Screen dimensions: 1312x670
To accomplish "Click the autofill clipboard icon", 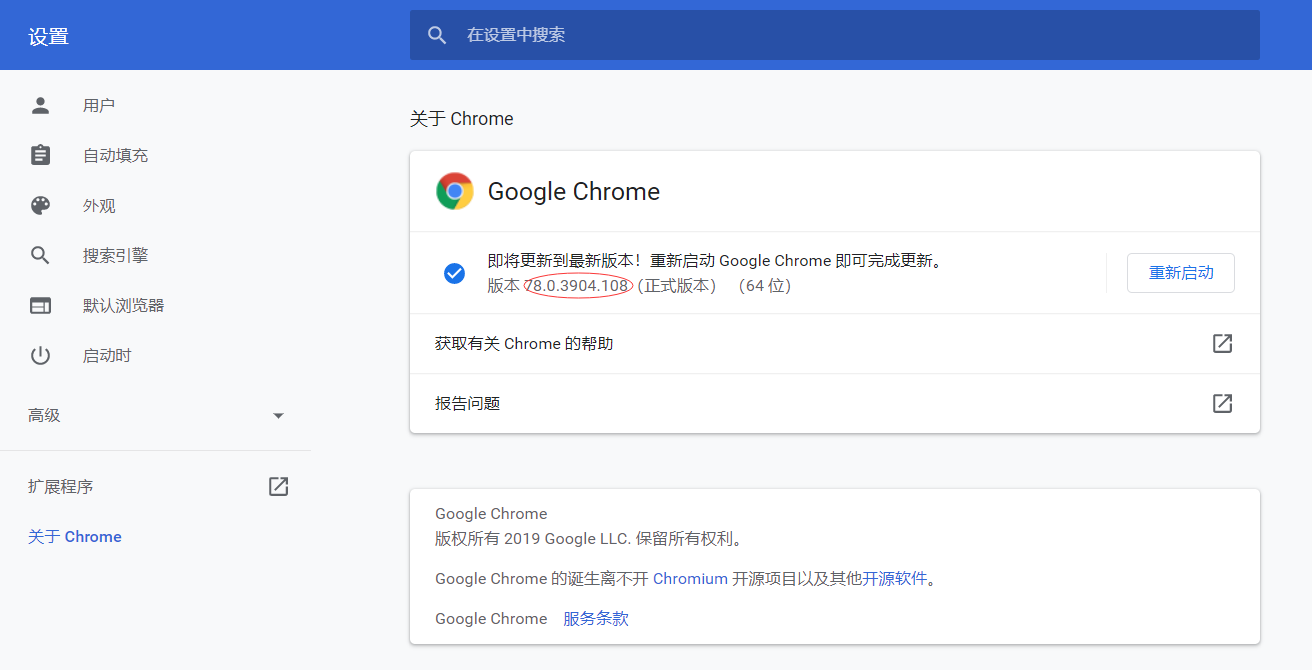I will point(40,155).
